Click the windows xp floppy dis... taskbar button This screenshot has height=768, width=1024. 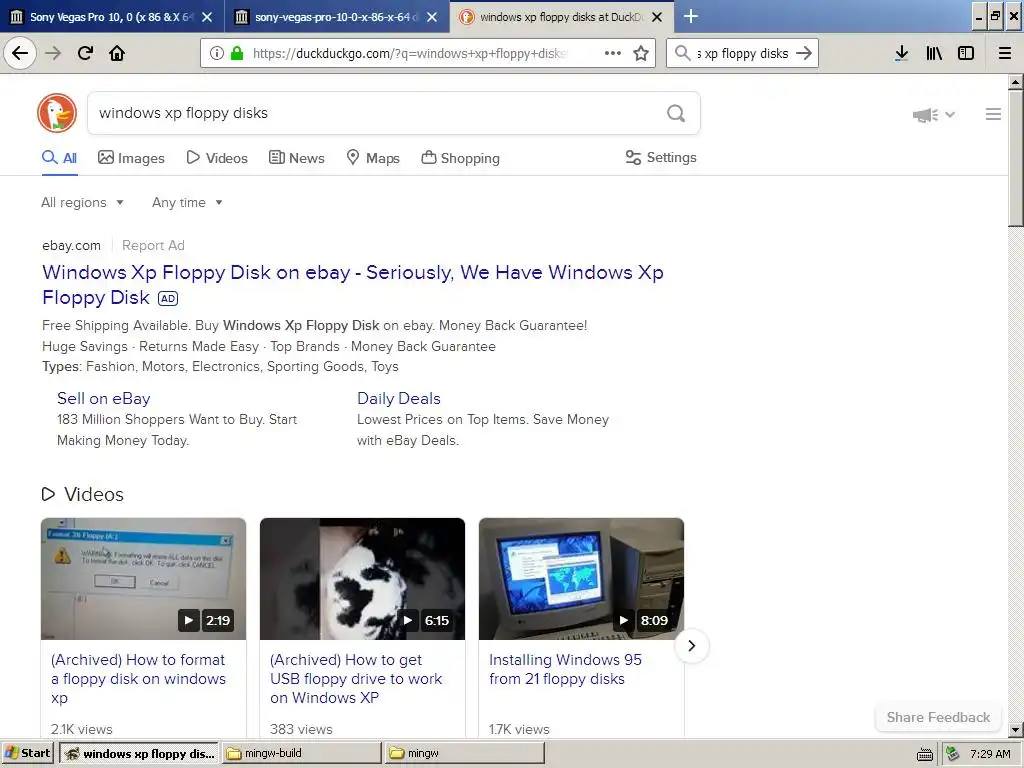(139, 753)
